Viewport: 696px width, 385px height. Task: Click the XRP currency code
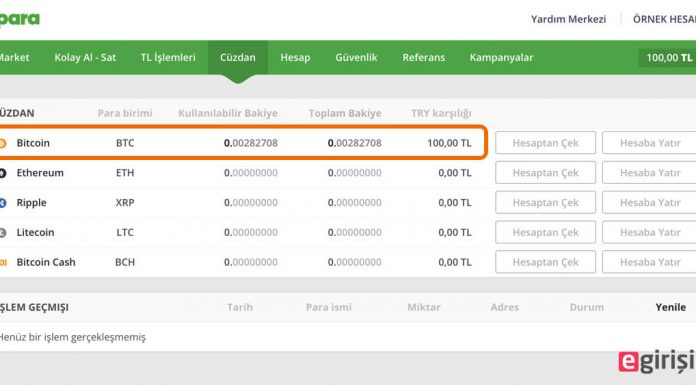pos(125,202)
